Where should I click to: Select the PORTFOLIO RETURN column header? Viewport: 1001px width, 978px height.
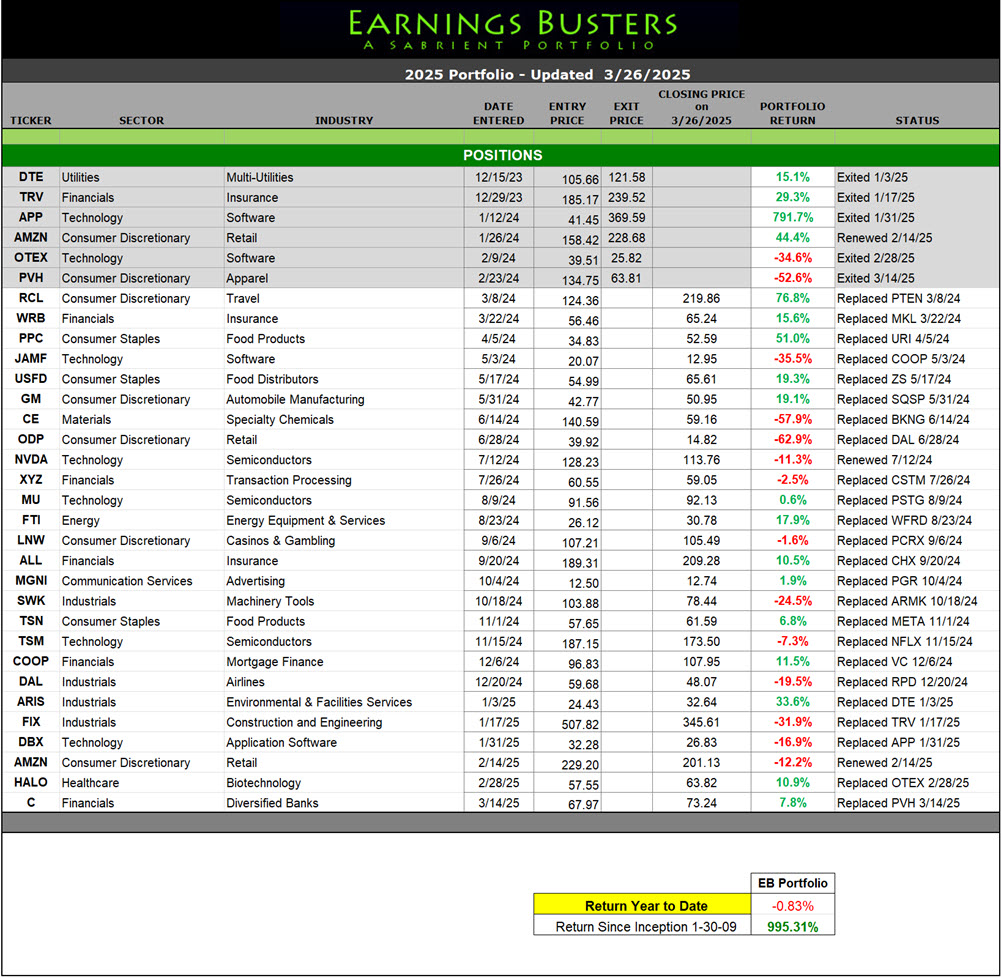792,113
